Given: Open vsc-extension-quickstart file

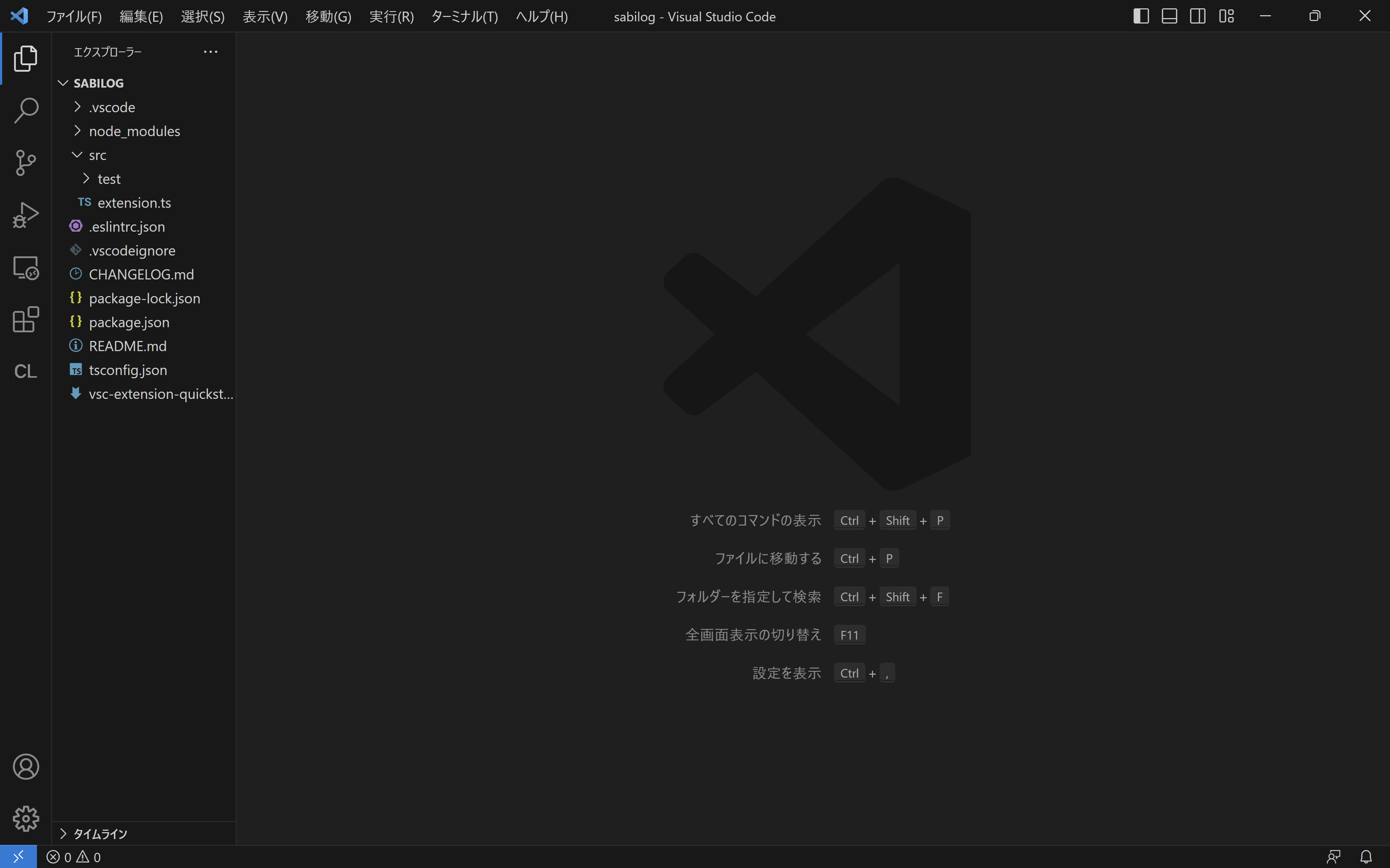Looking at the screenshot, I should point(143,395).
